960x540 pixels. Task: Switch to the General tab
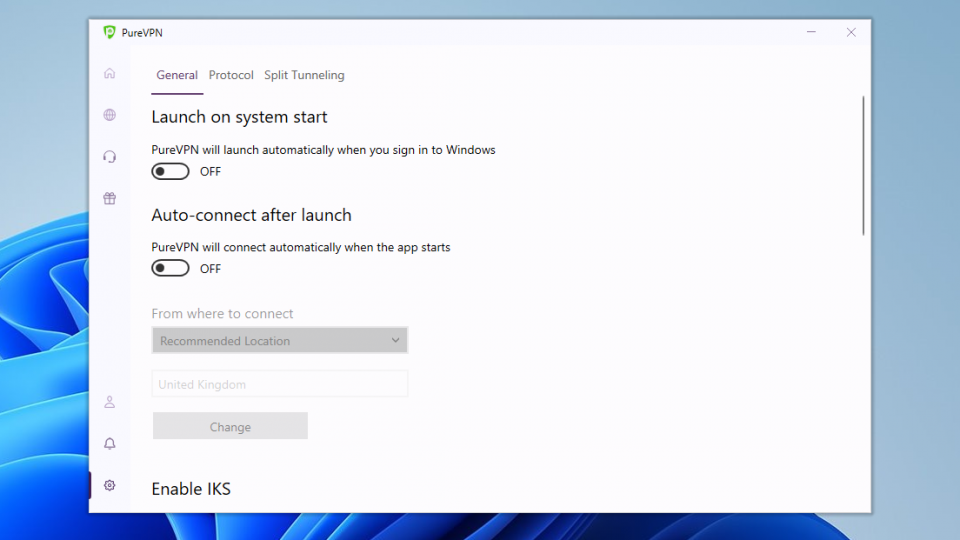177,75
